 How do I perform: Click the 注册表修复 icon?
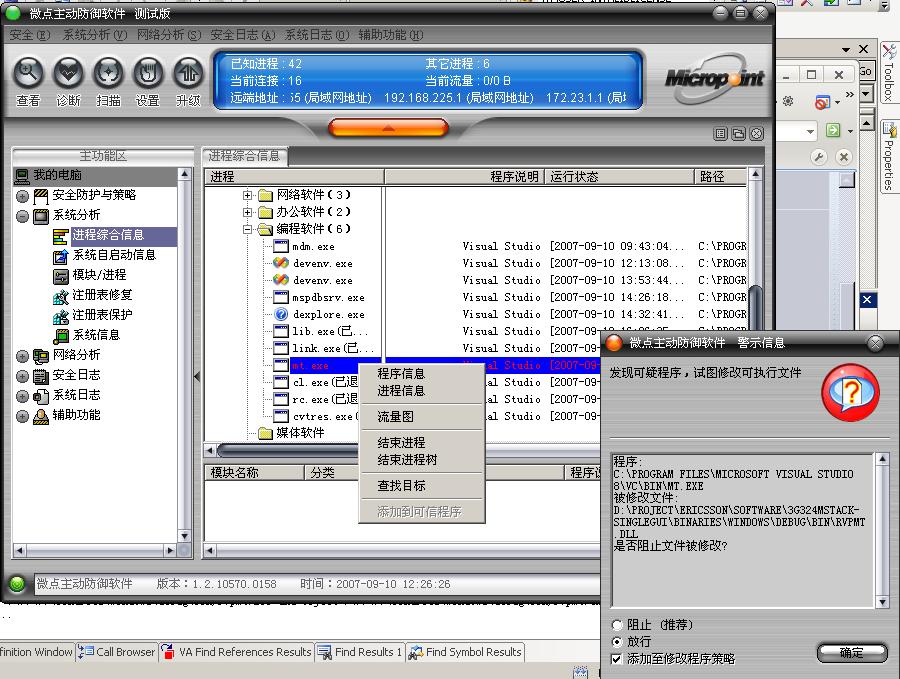click(x=60, y=296)
